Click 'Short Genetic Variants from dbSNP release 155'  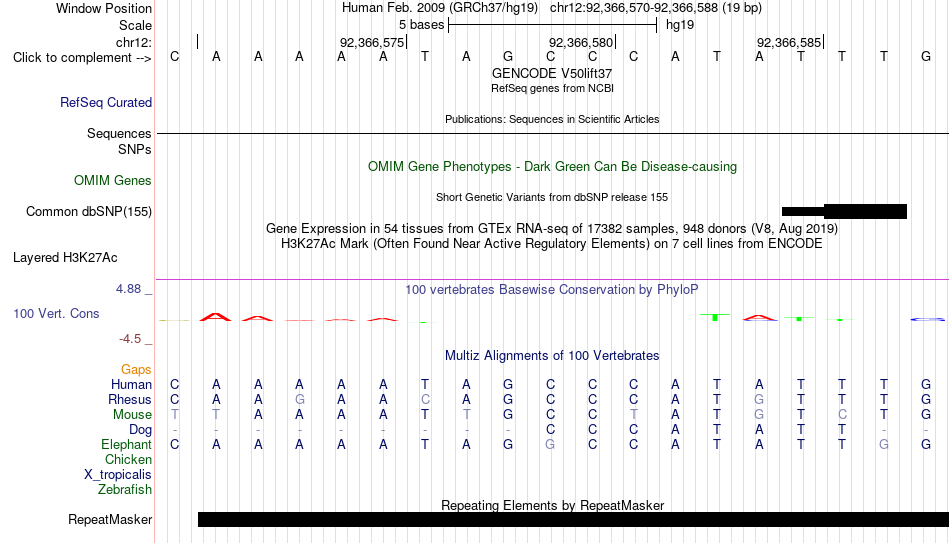552,197
